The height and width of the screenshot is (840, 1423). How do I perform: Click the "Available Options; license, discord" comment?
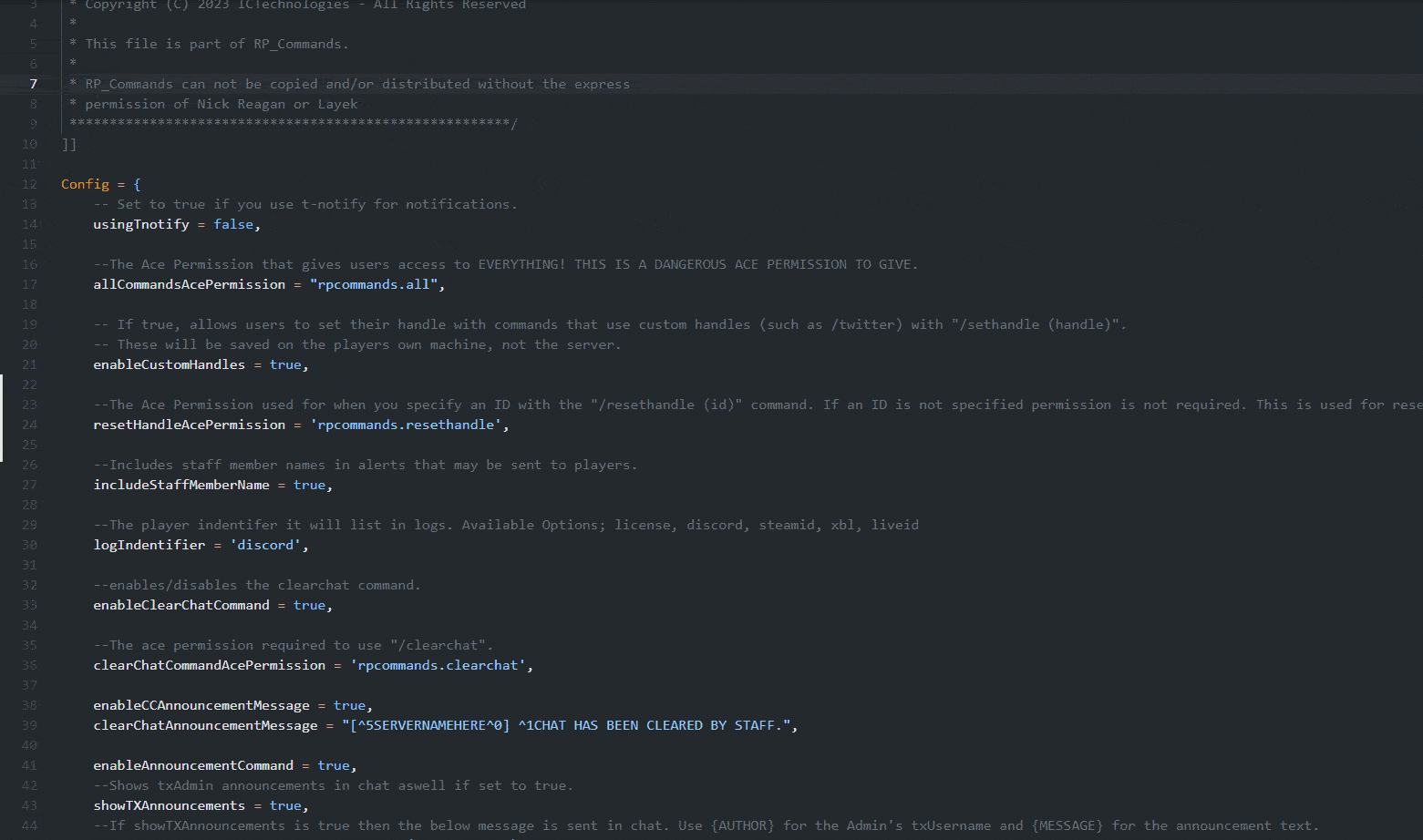[506, 525]
